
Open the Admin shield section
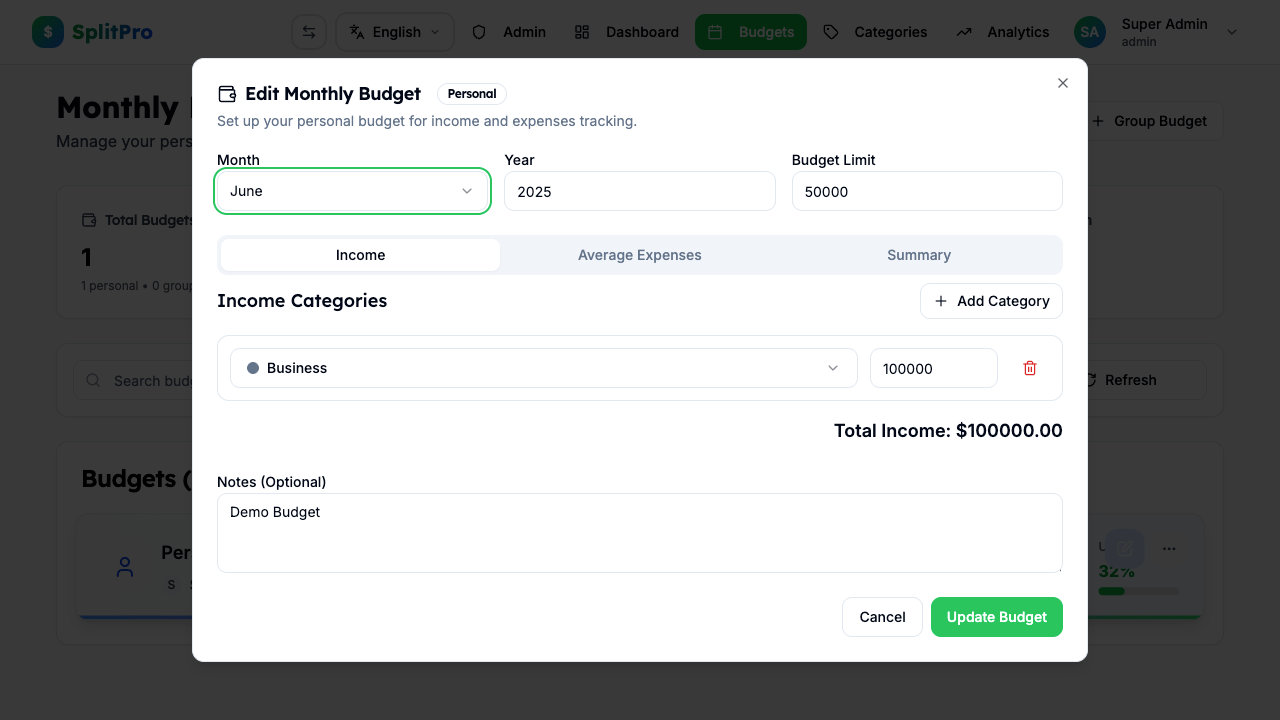click(479, 32)
